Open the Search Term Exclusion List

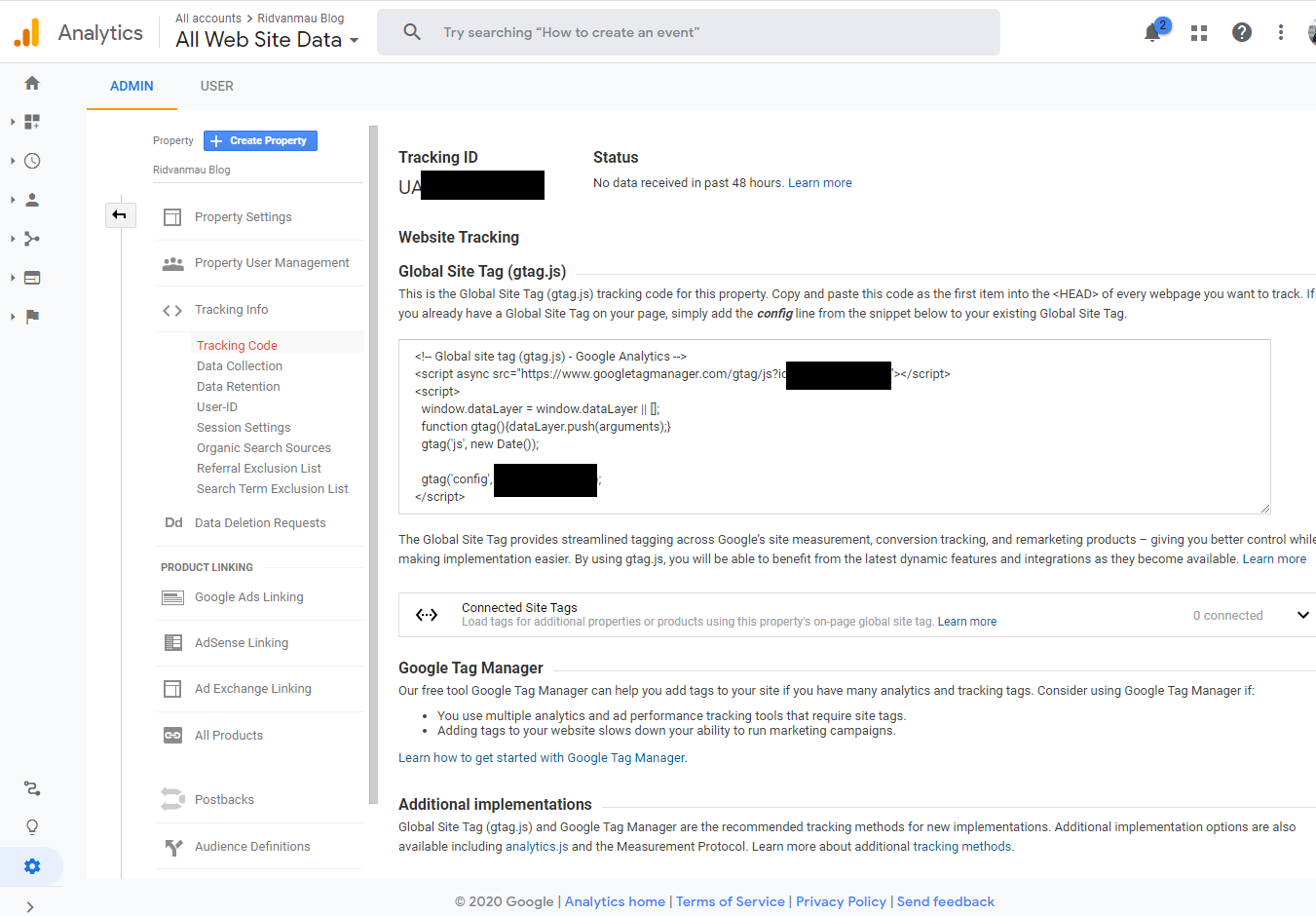tap(273, 489)
